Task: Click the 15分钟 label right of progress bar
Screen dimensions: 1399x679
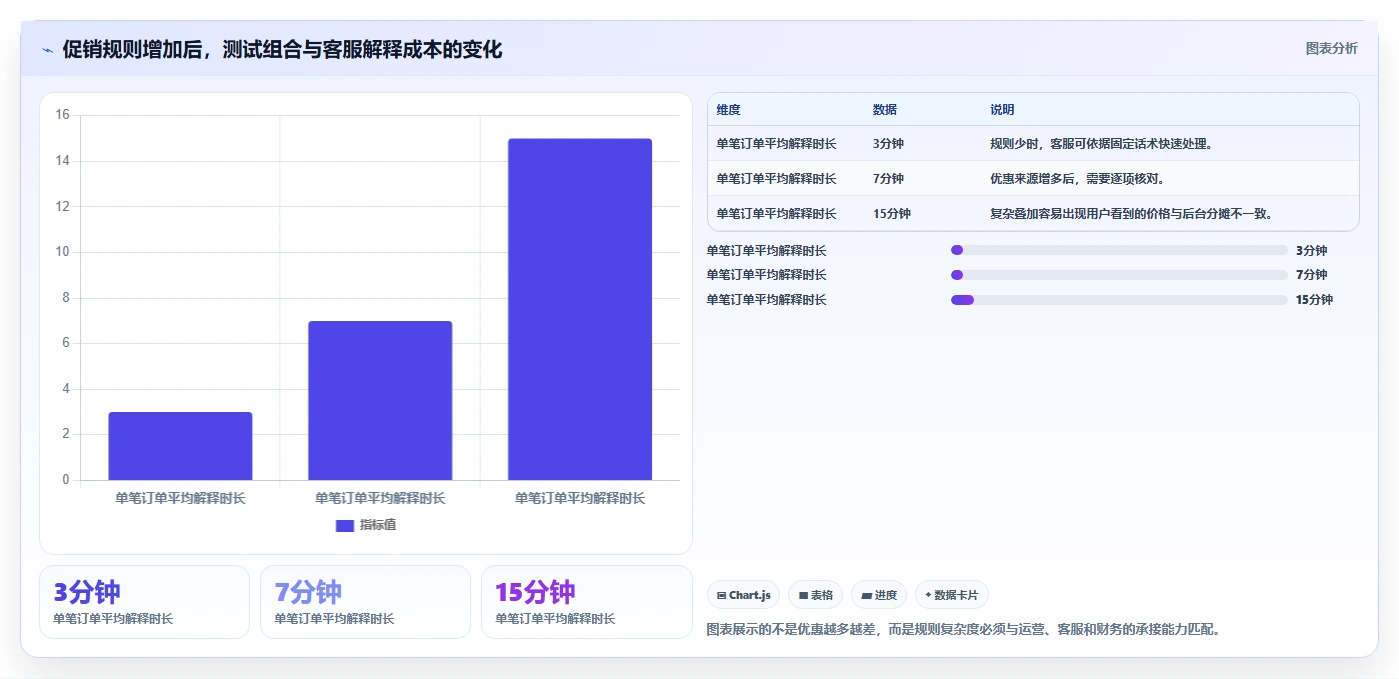Action: point(1314,300)
